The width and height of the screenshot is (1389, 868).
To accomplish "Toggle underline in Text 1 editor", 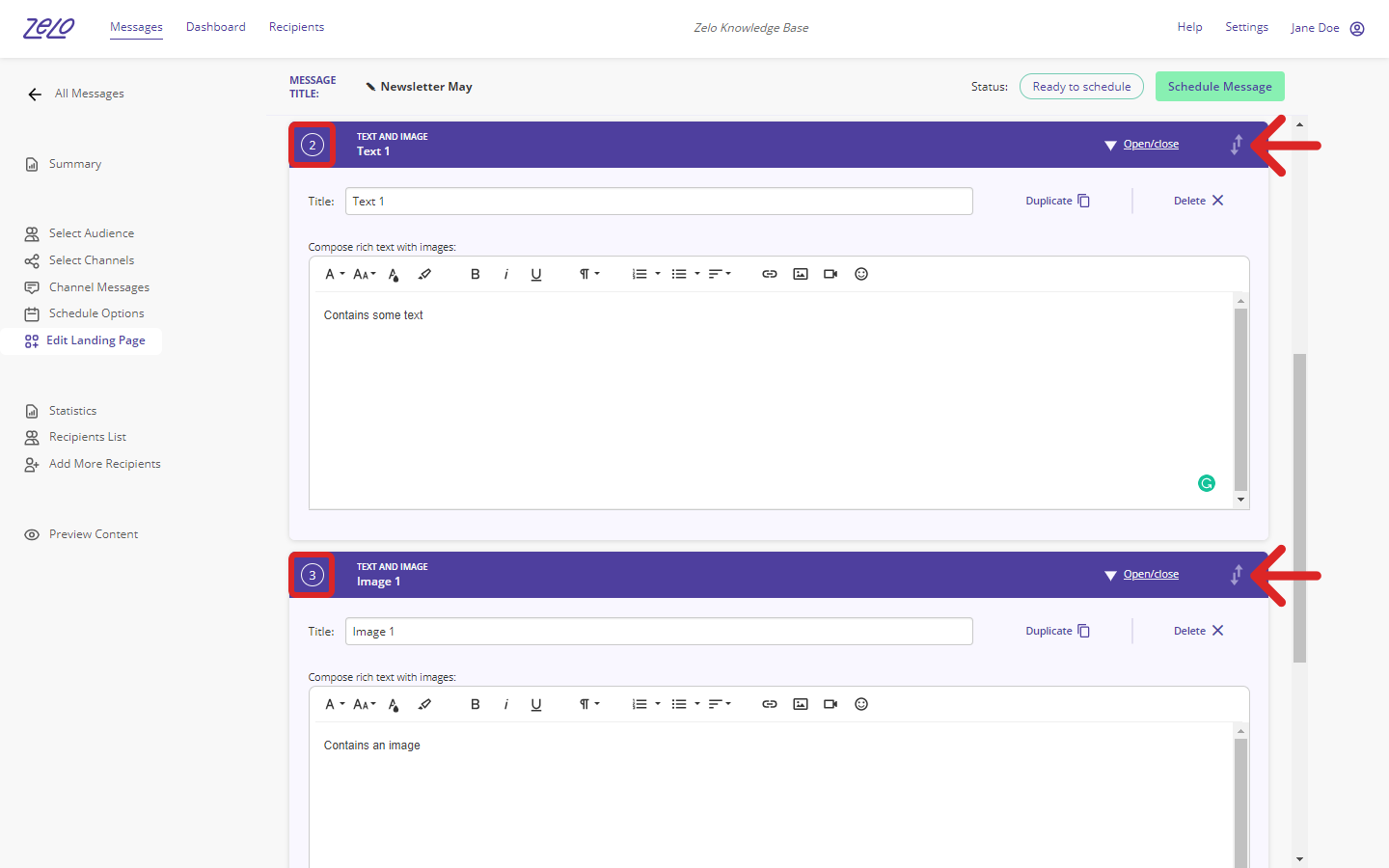I will (536, 274).
